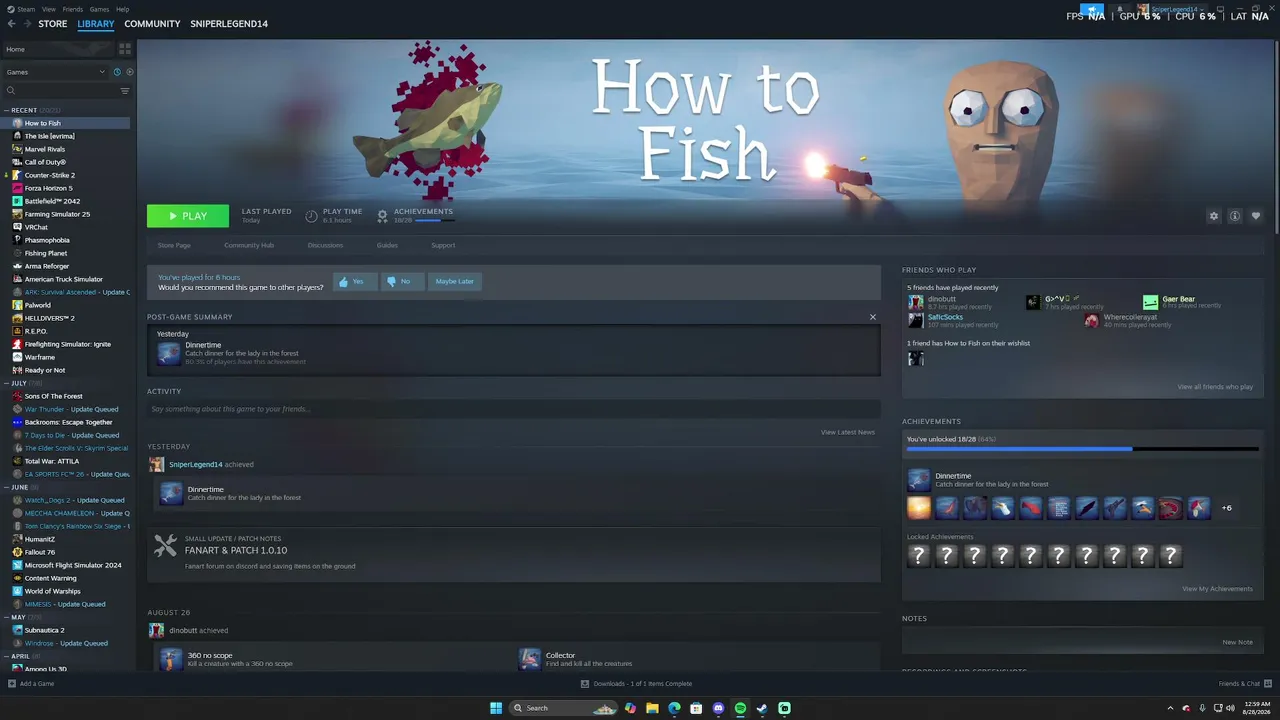The image size is (1280, 720).
Task: Open the Discussions link
Action: [x=325, y=245]
